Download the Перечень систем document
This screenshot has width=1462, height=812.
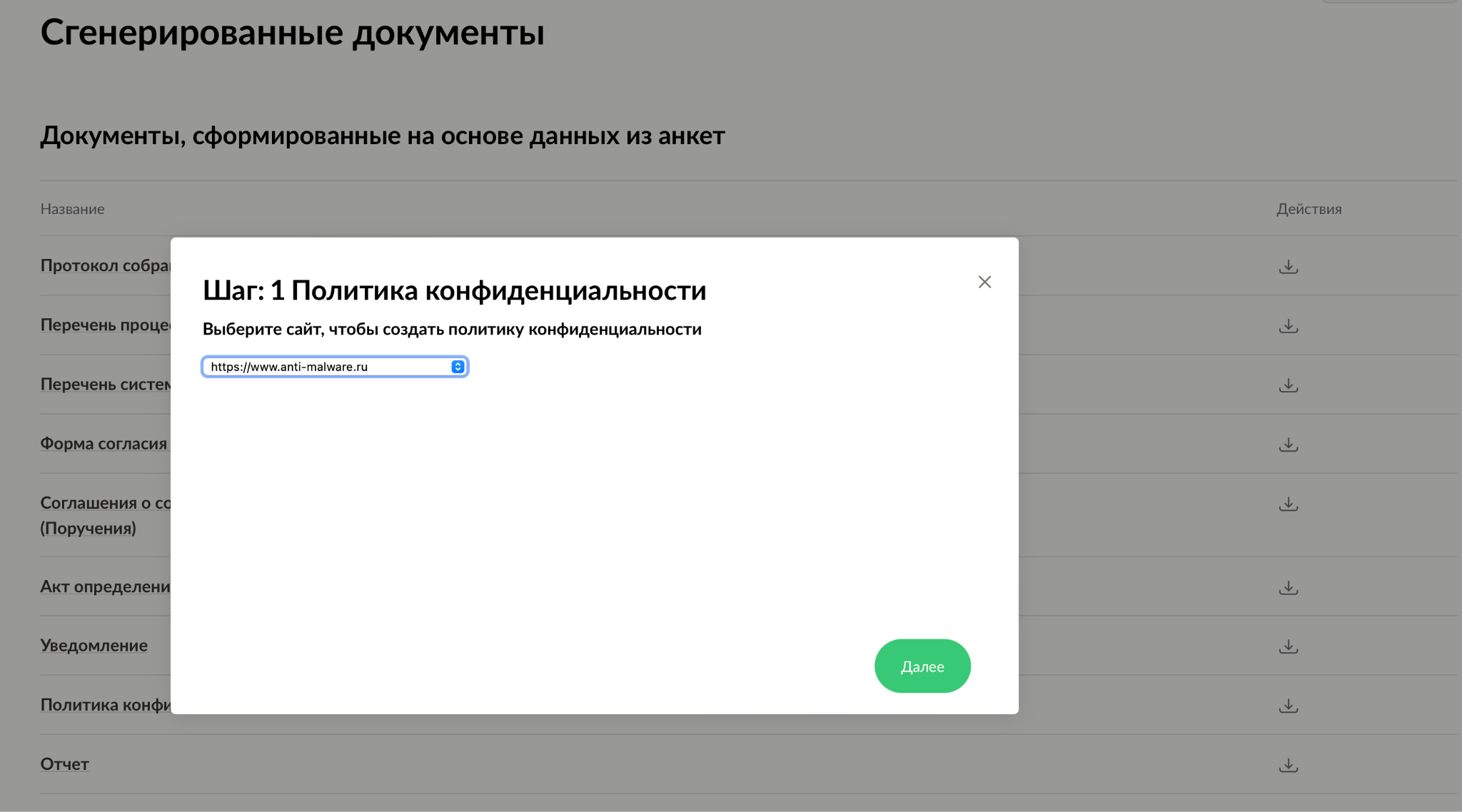pyautogui.click(x=1288, y=385)
